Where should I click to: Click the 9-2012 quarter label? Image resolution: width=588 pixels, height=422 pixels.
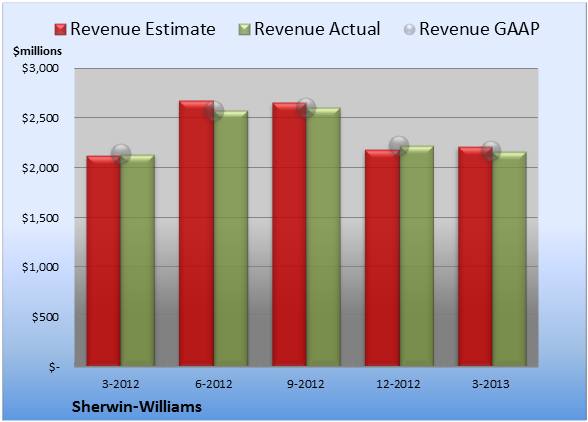(x=306, y=384)
